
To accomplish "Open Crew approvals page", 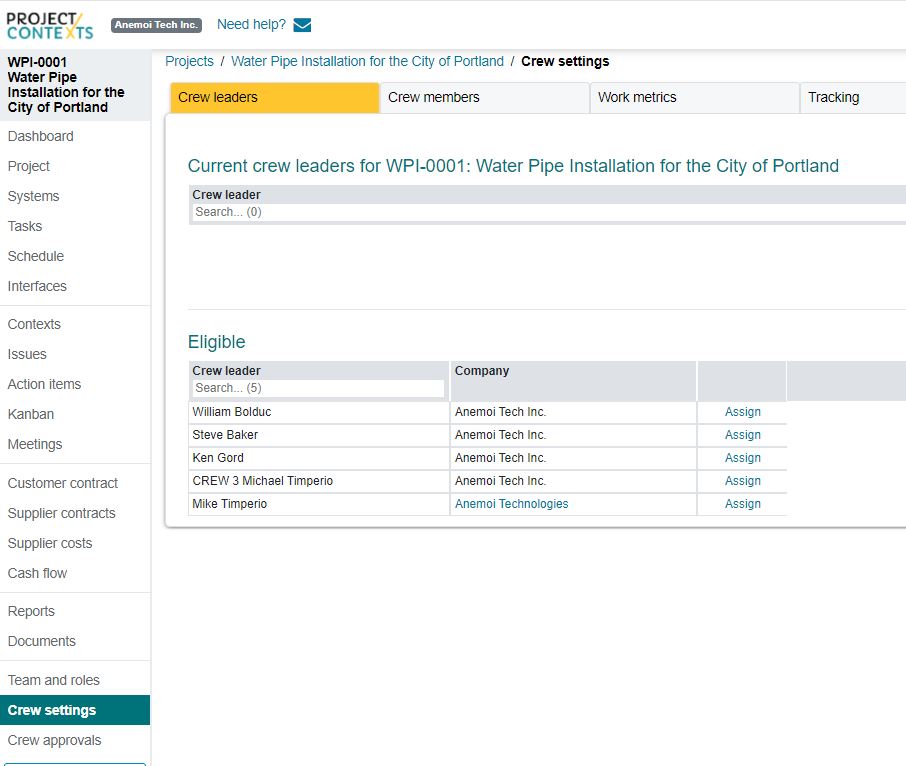I will [x=54, y=741].
